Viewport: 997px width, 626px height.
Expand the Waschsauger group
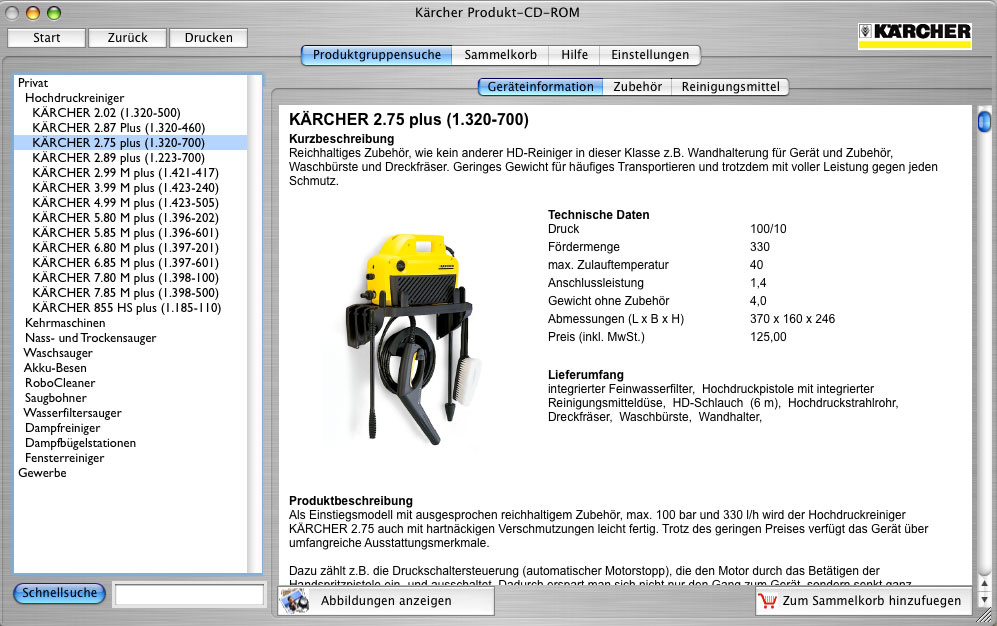58,353
